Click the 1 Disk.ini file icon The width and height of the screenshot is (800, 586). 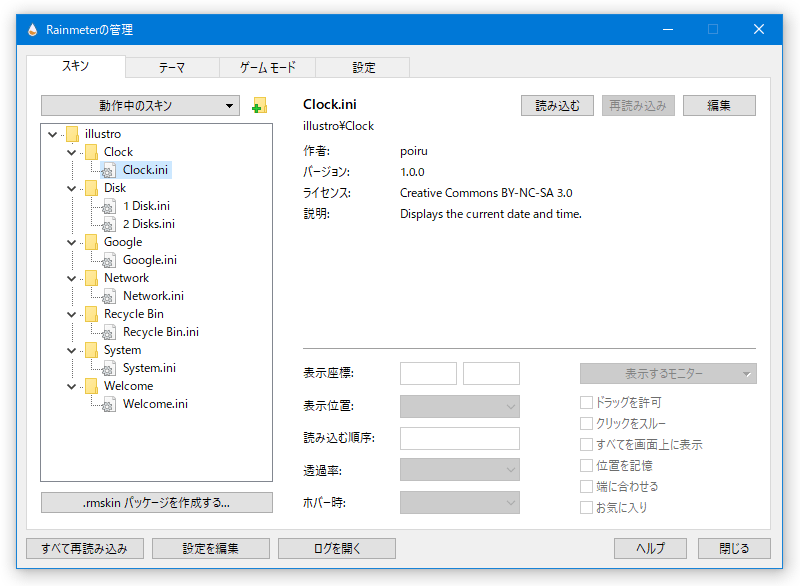[x=109, y=206]
